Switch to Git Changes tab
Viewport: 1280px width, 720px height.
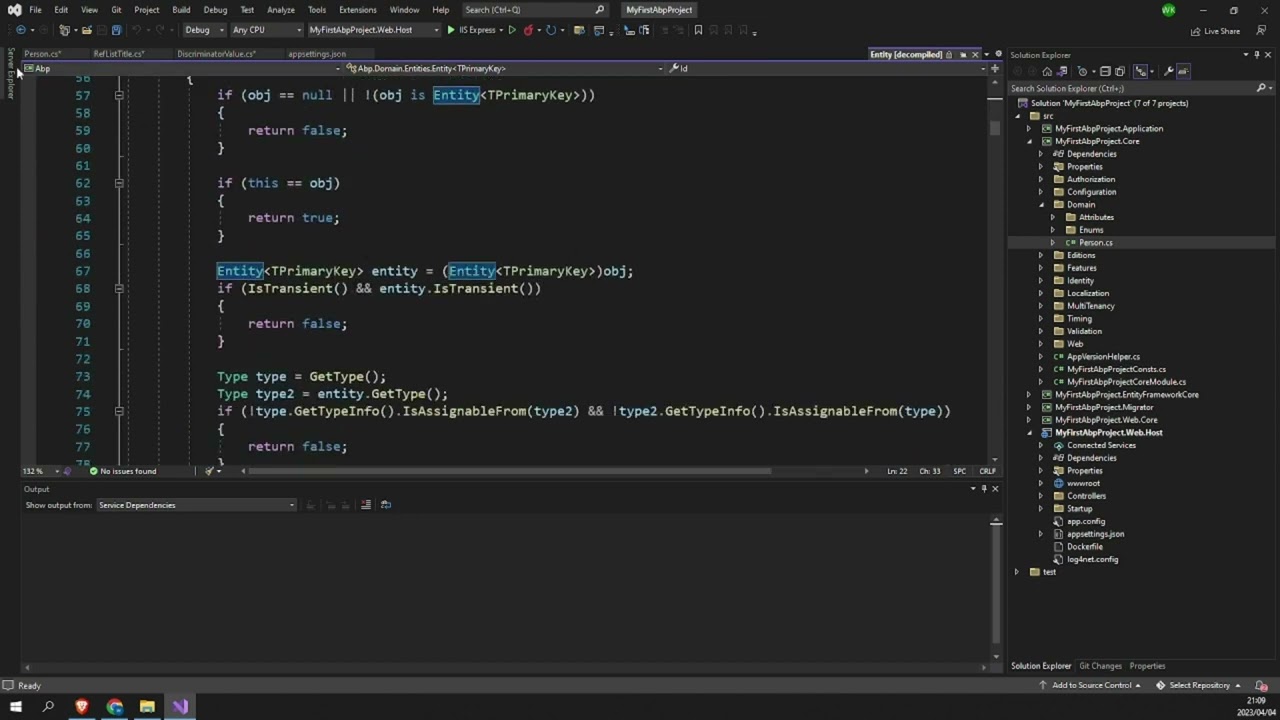(x=1100, y=666)
